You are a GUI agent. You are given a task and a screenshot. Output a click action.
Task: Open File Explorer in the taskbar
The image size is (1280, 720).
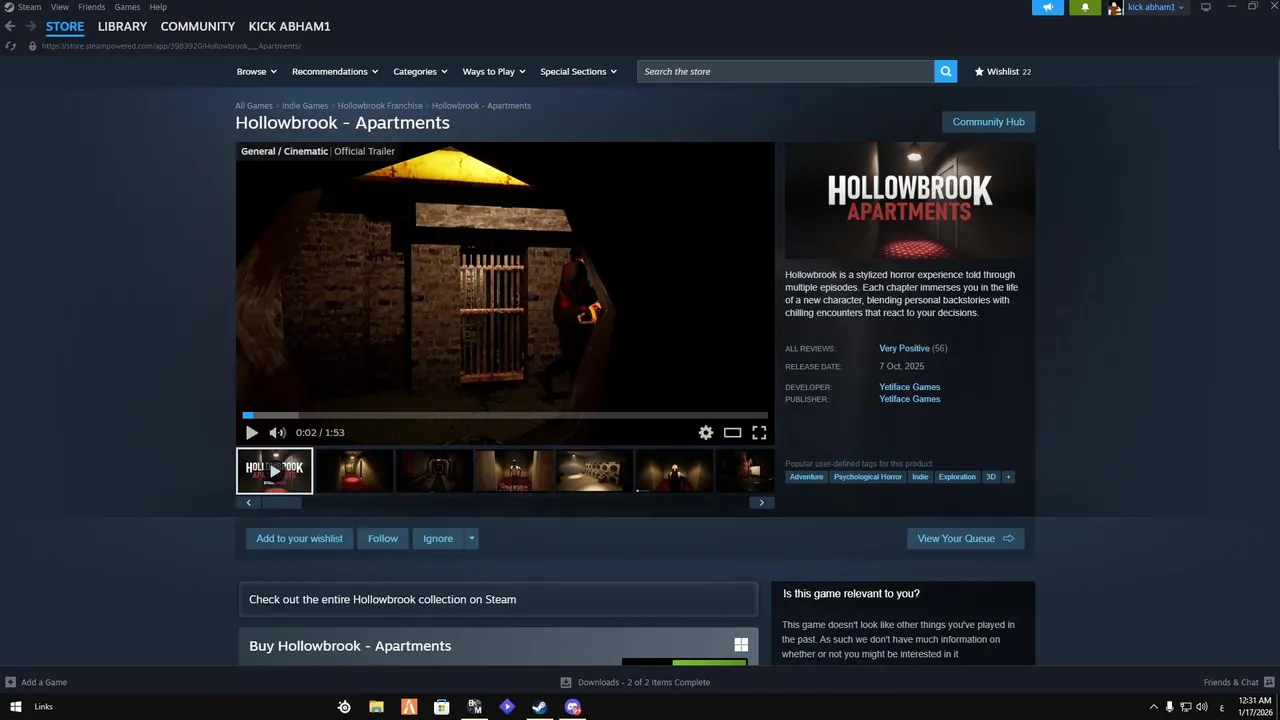point(376,707)
